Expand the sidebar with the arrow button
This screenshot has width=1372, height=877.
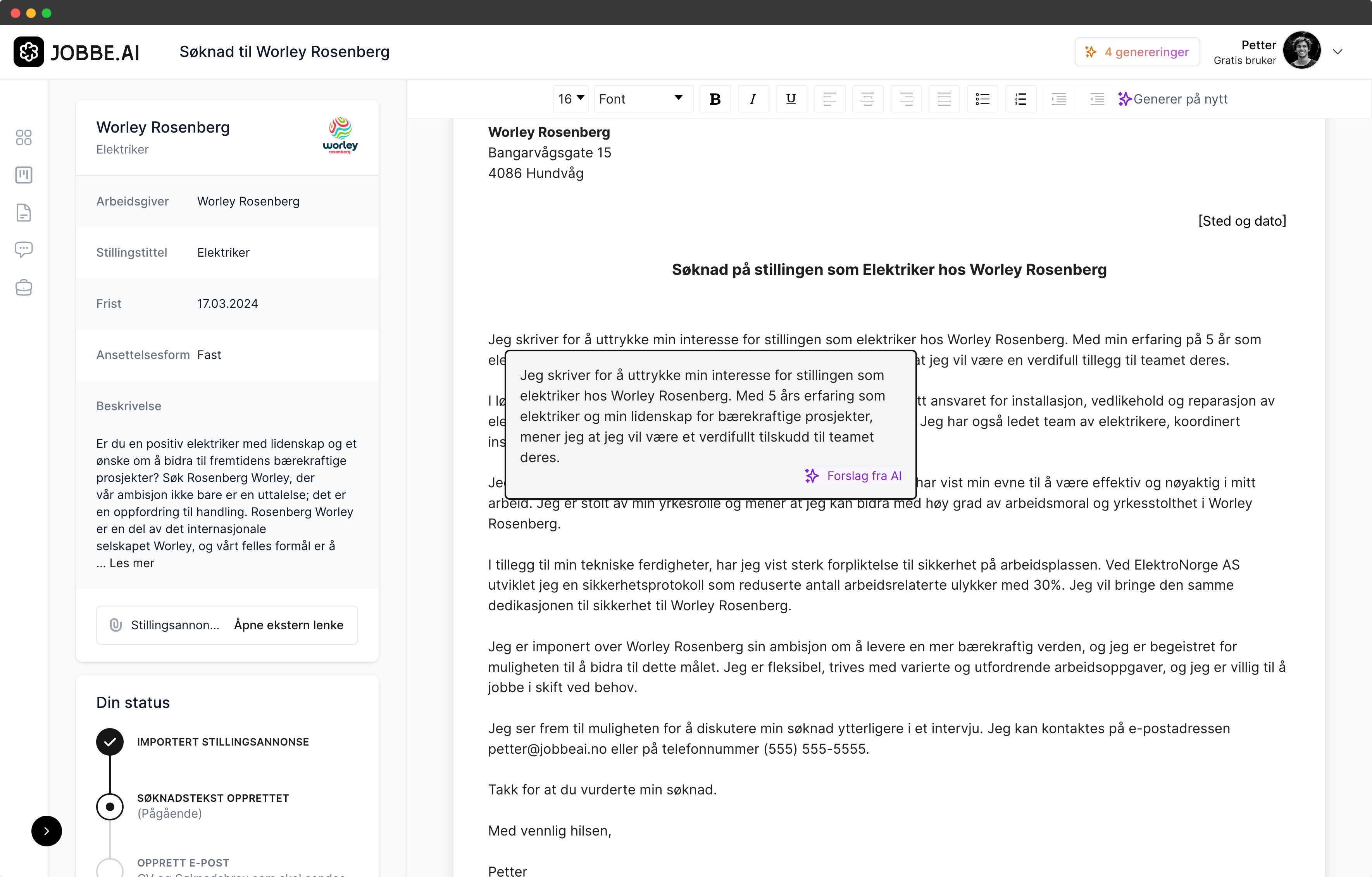(x=47, y=831)
